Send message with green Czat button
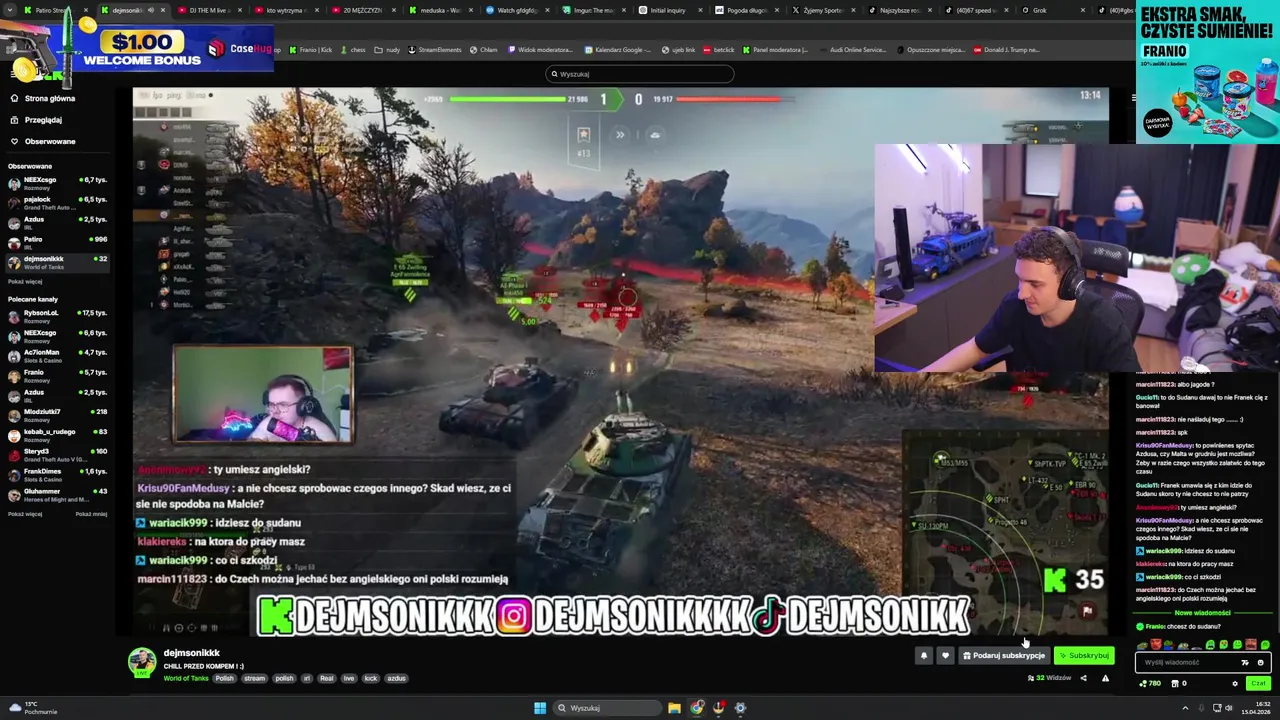The image size is (1280, 720). (x=1258, y=684)
